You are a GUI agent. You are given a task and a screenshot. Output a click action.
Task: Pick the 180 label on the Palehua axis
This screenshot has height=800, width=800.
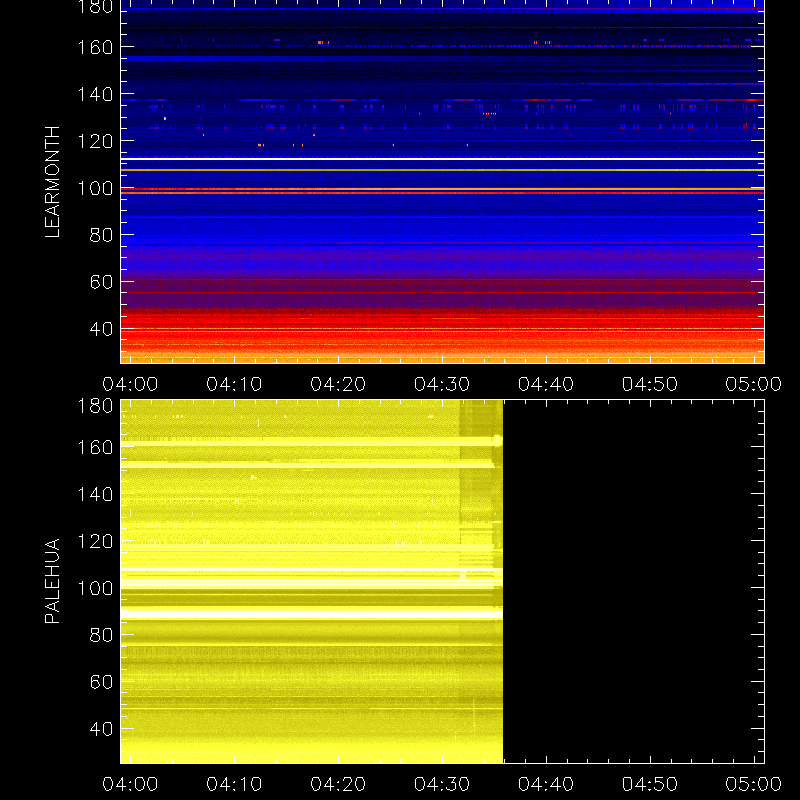[95, 406]
